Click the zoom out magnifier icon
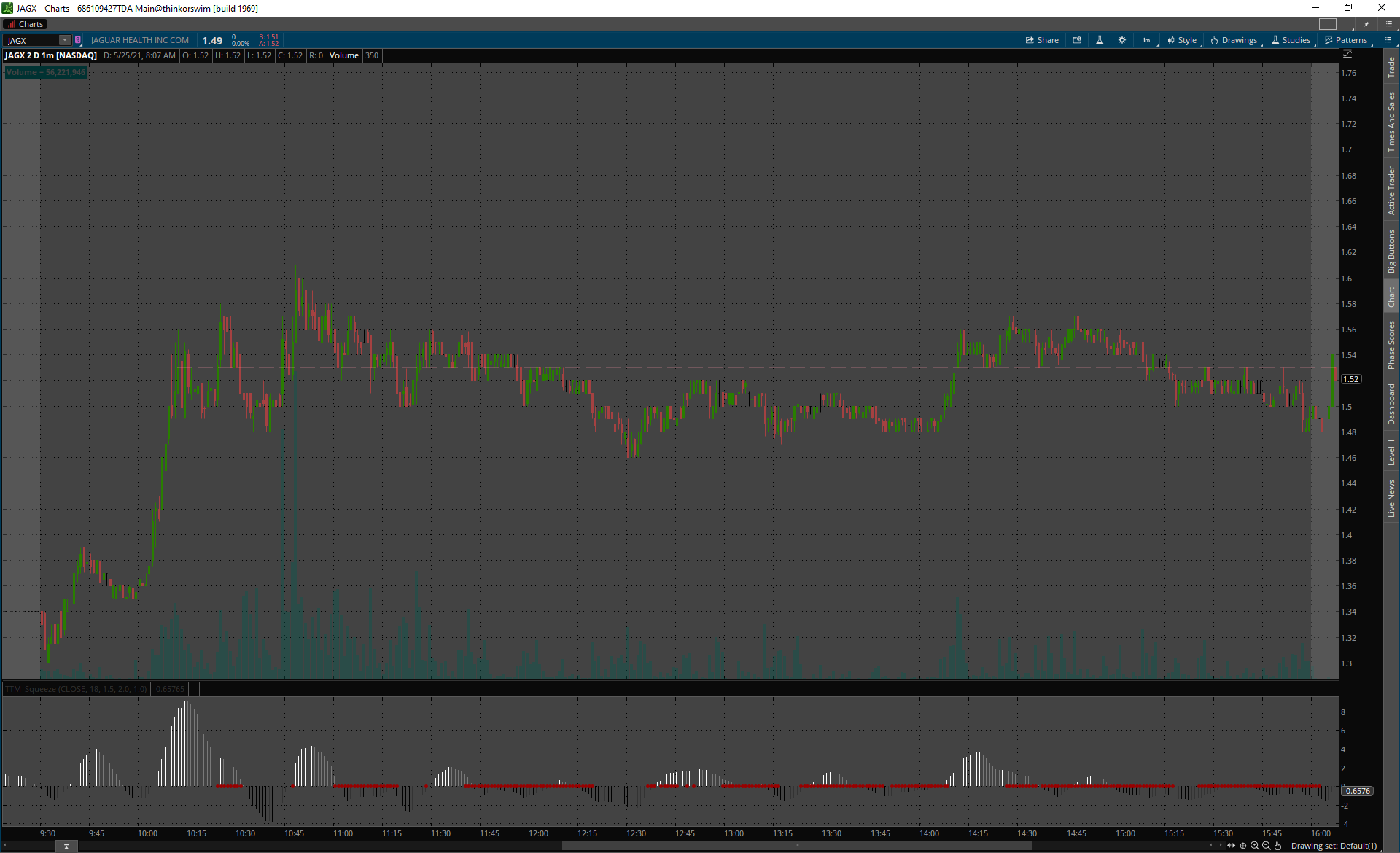This screenshot has height=853, width=1400. click(1267, 846)
